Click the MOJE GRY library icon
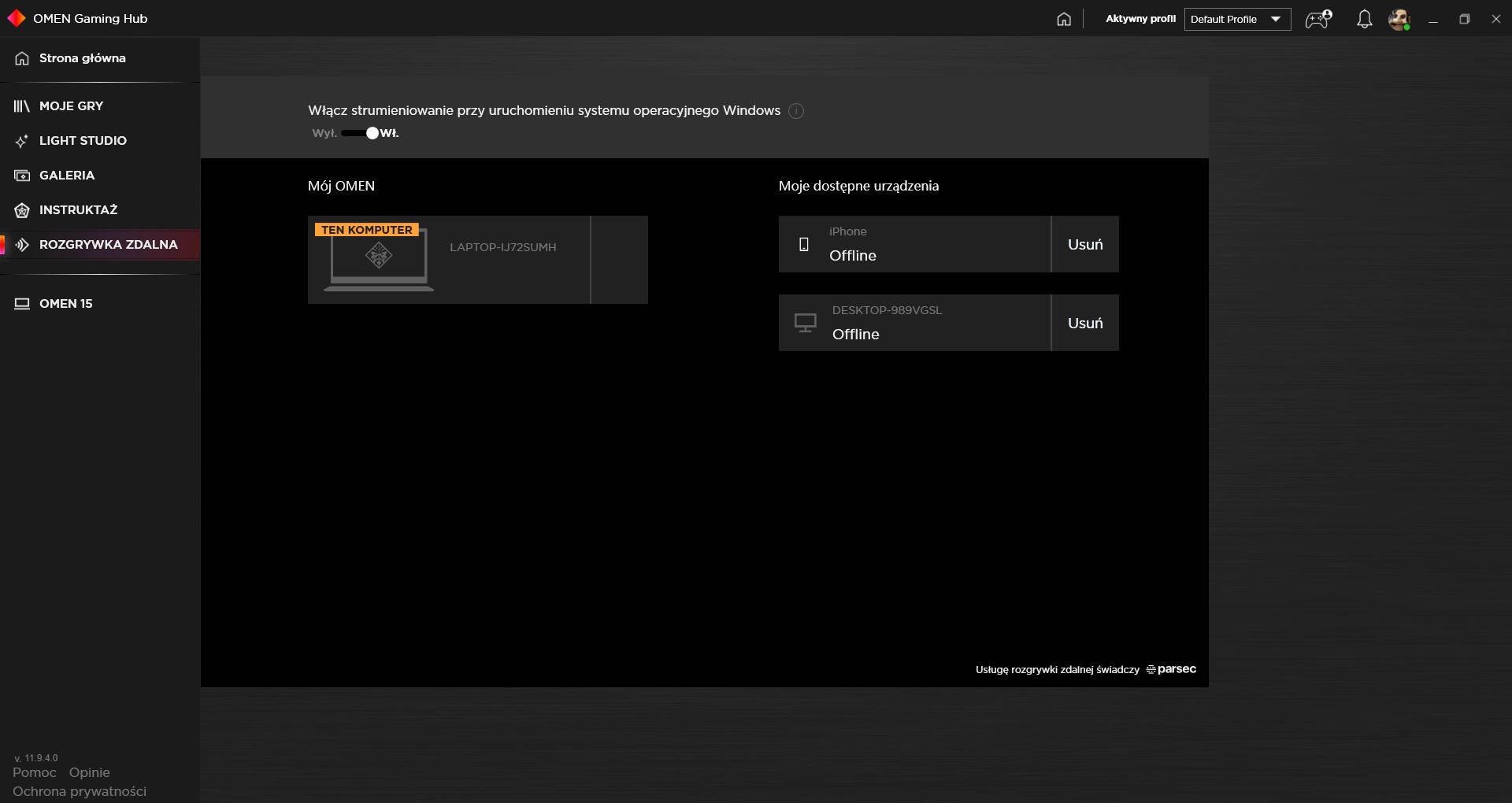 [22, 106]
